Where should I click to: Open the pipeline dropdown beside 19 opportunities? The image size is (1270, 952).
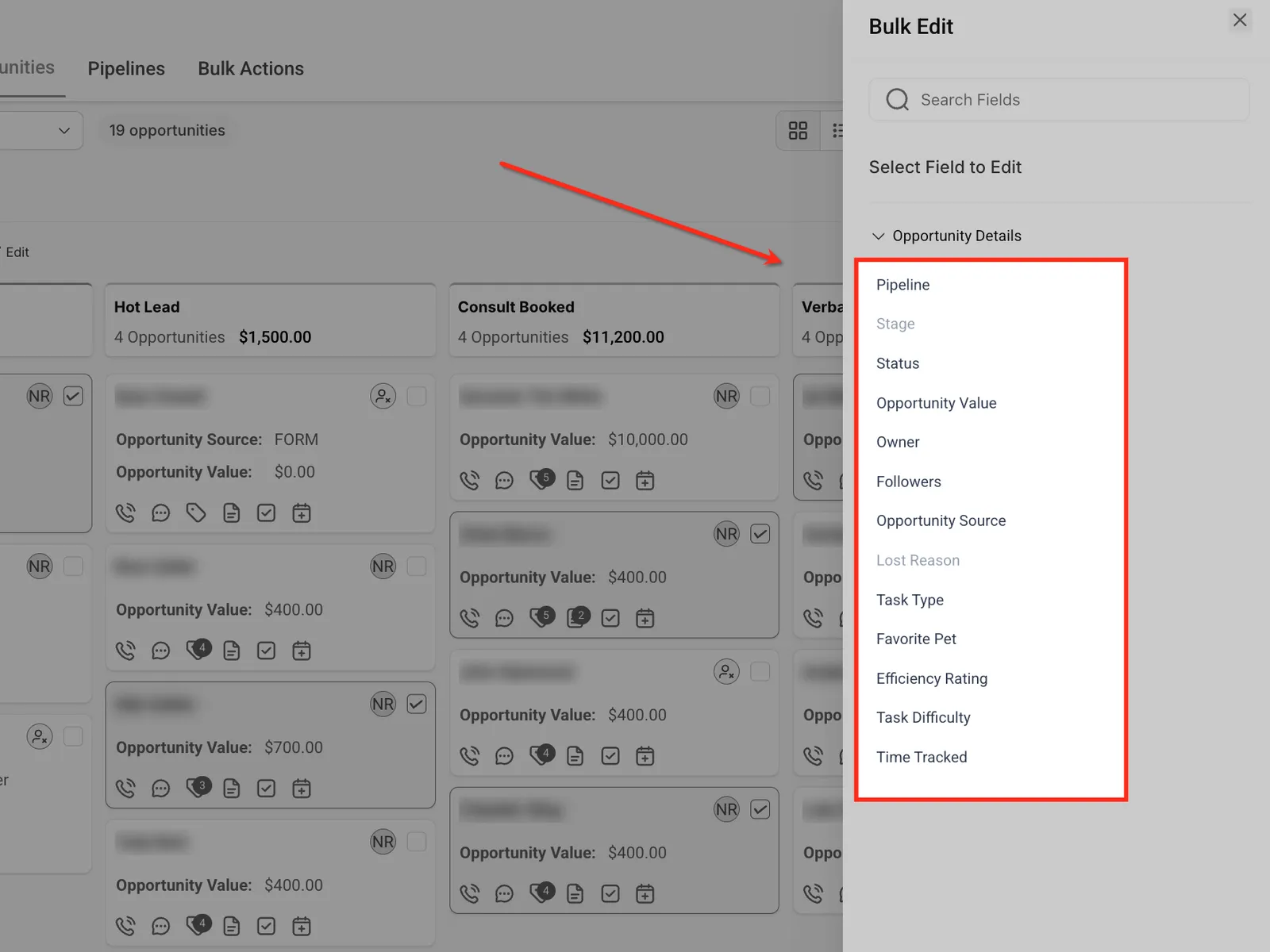point(40,131)
